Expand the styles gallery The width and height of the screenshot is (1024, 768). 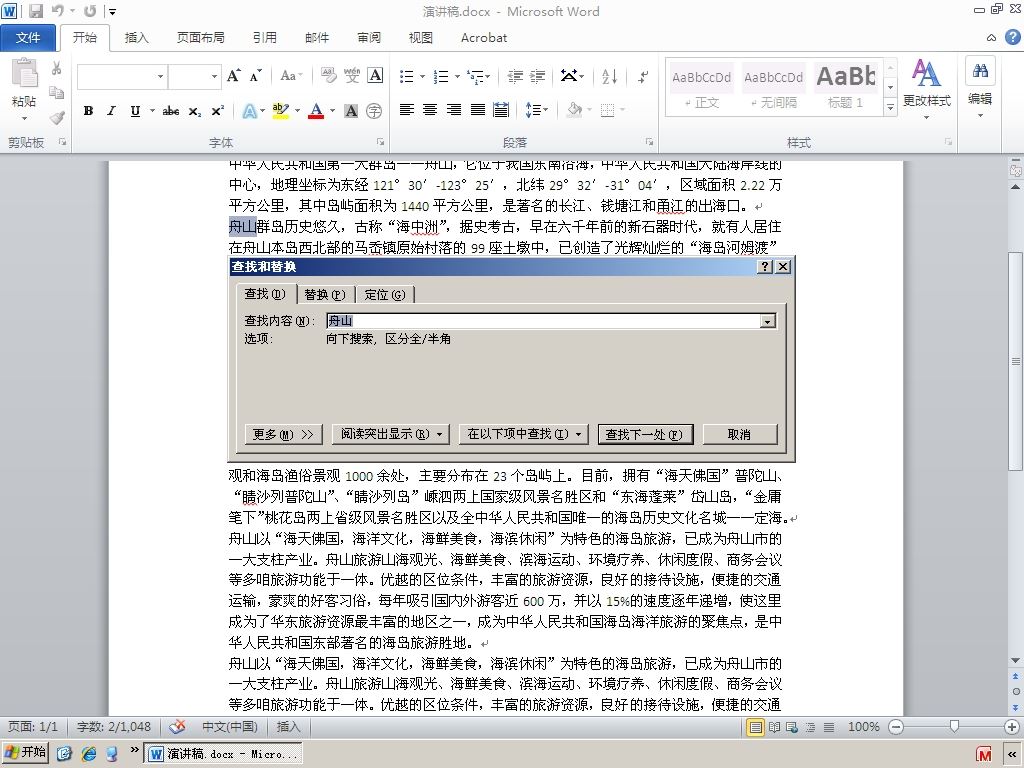tap(890, 107)
